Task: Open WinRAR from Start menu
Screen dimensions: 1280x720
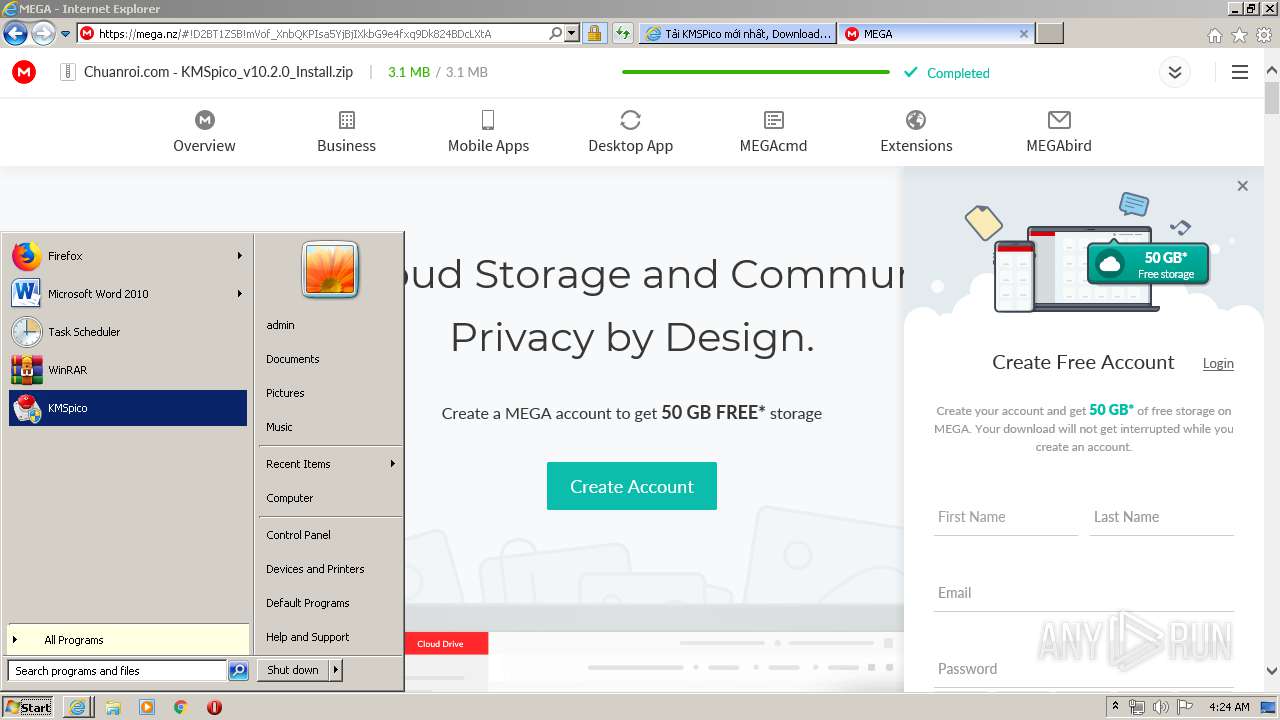Action: [128, 370]
